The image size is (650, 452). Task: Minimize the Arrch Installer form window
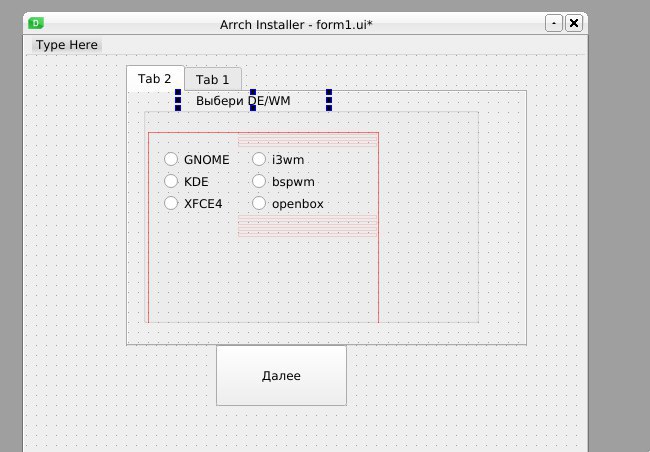coord(553,23)
